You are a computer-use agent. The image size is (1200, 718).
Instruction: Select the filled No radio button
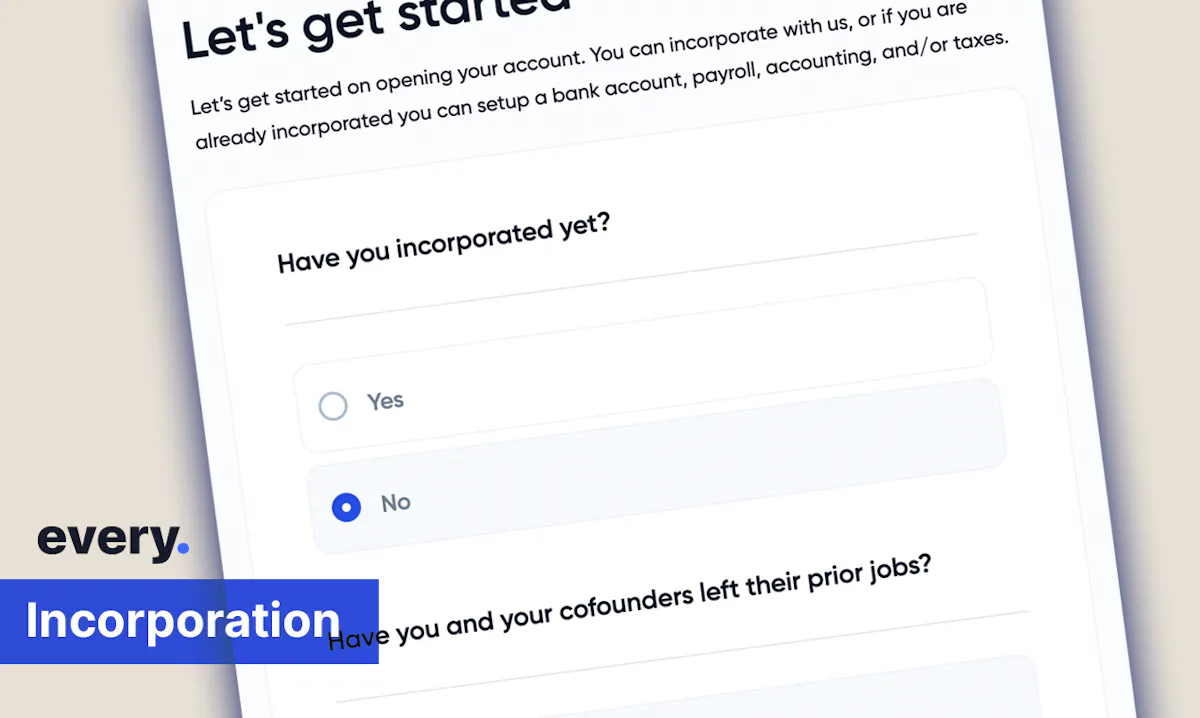[x=346, y=508]
